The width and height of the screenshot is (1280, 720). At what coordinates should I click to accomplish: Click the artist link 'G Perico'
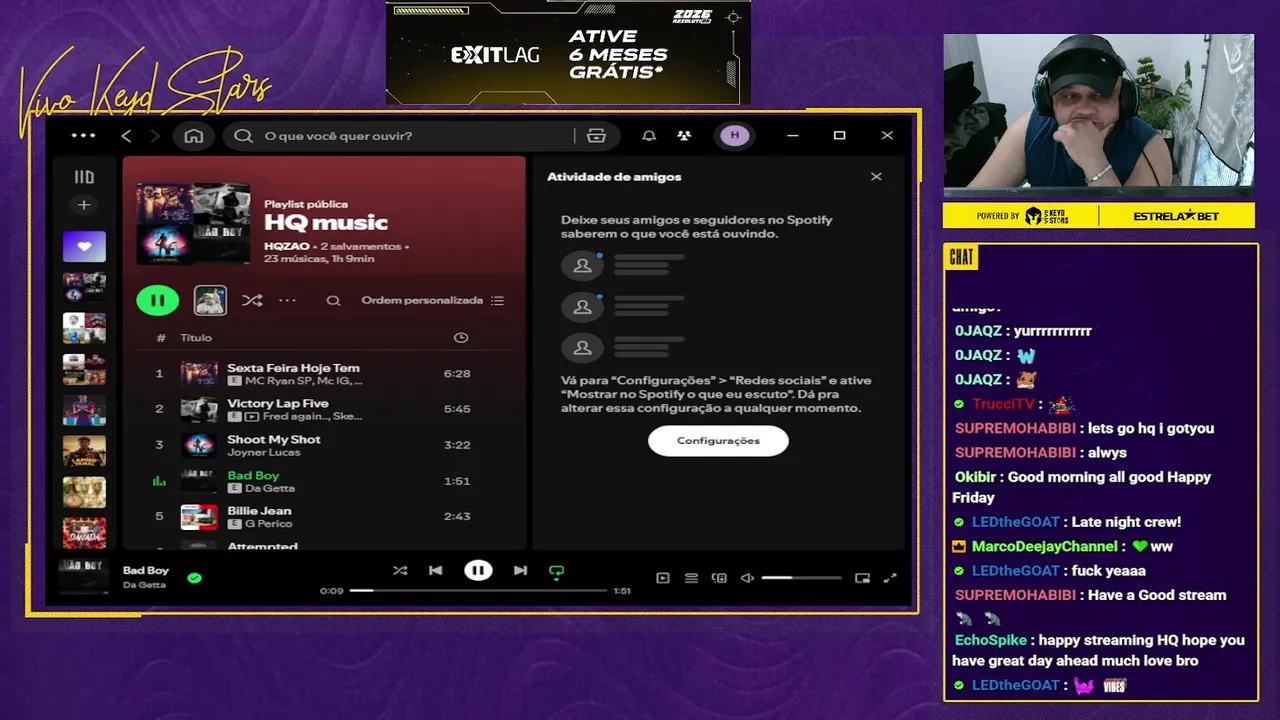pos(267,524)
